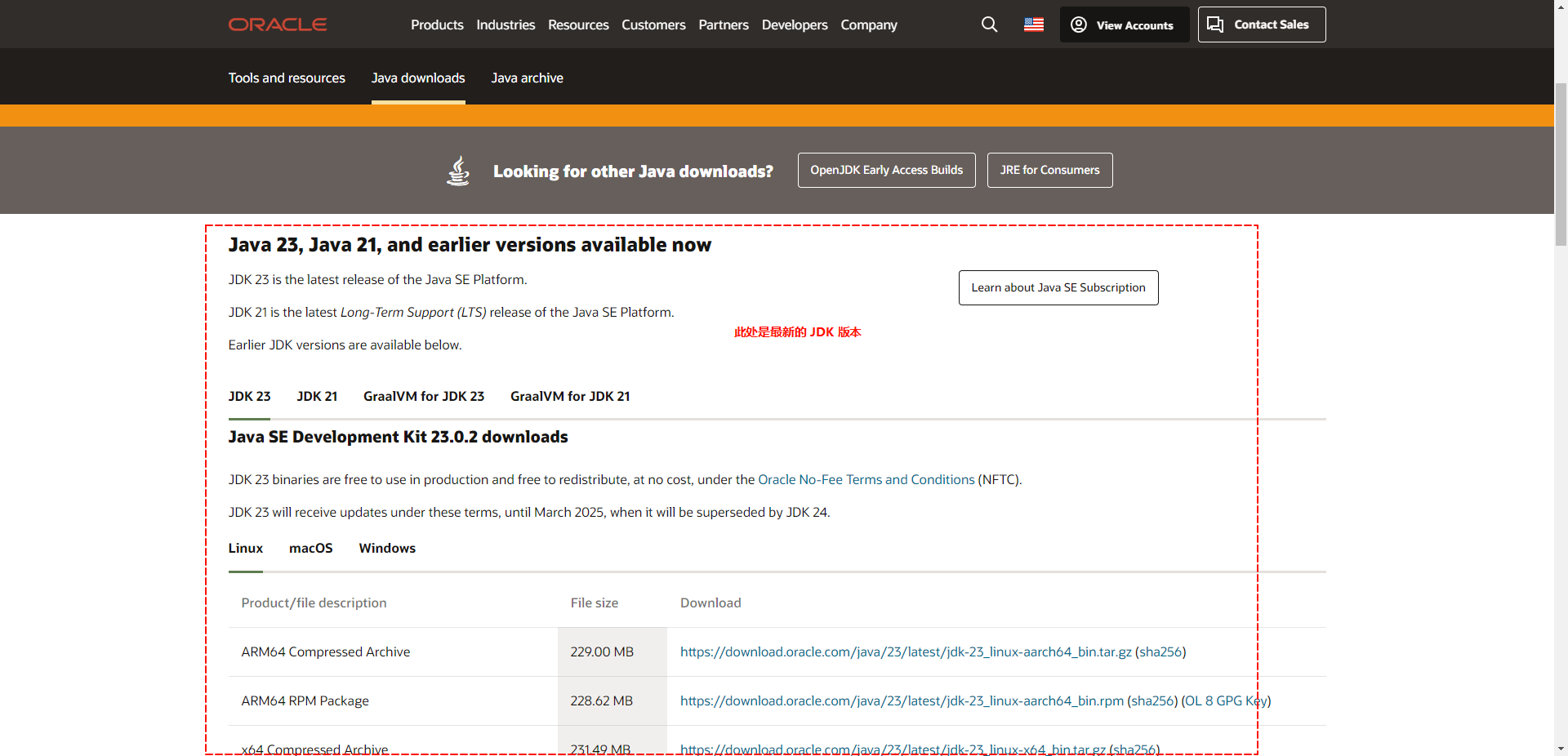Click the Oracle logo

(278, 24)
